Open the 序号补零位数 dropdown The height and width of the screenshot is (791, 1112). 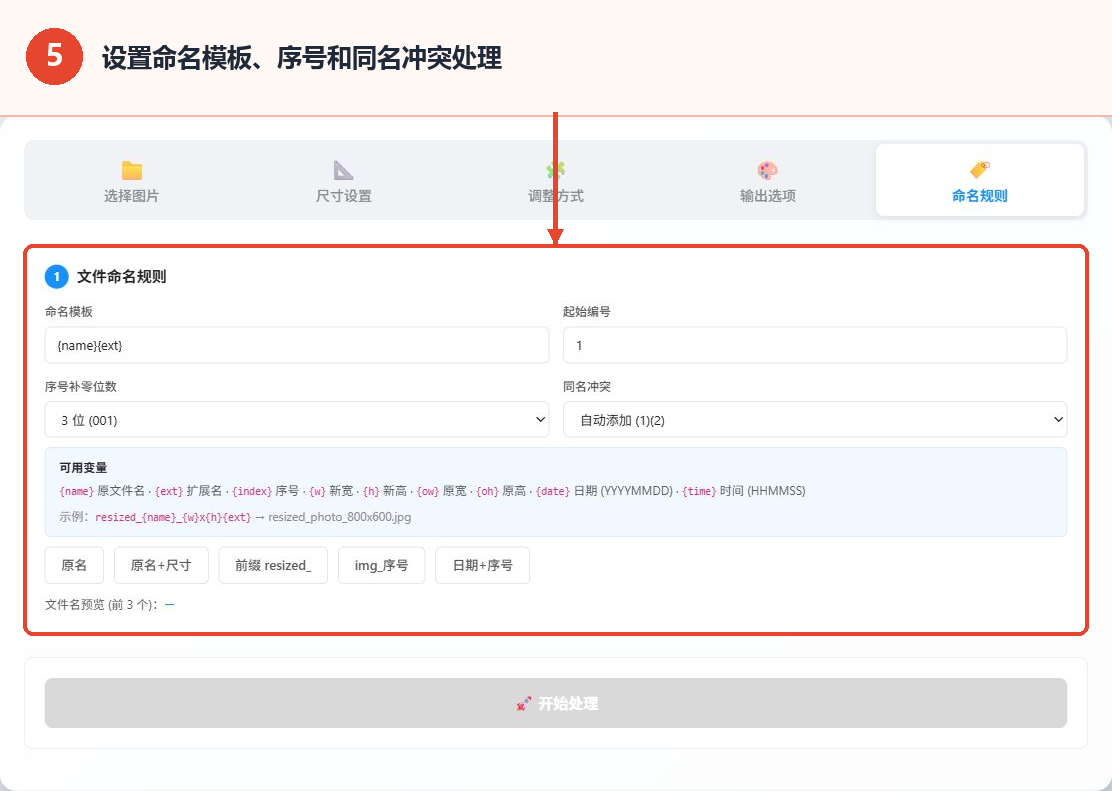296,420
